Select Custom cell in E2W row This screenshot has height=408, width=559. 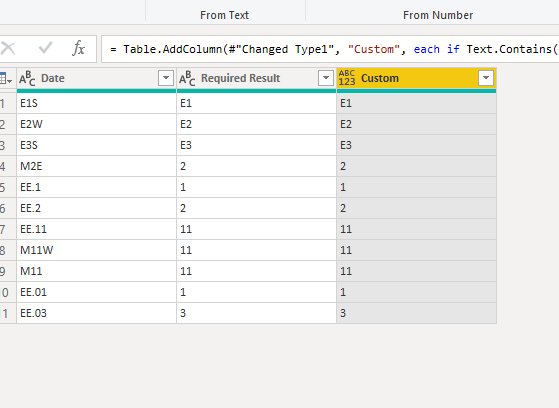tap(416, 124)
